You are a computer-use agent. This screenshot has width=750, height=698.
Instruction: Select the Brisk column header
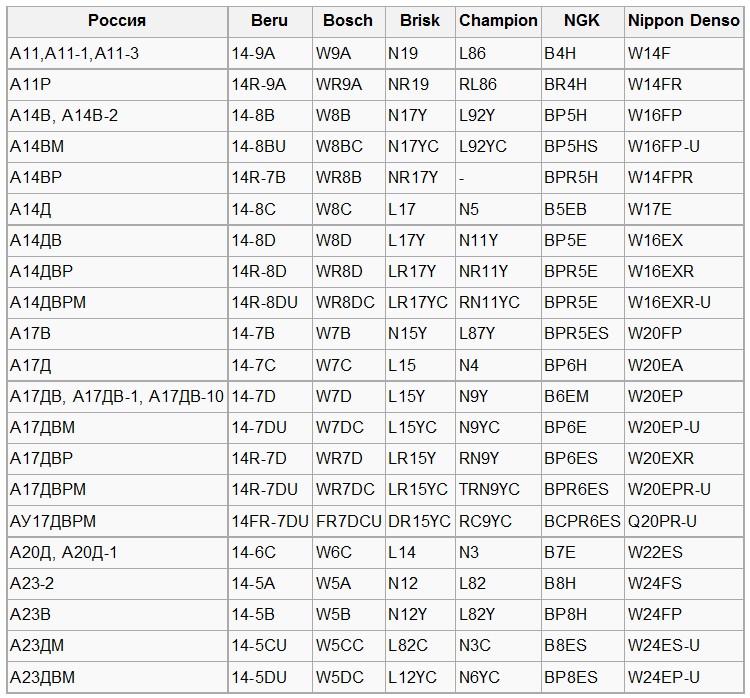(420, 21)
